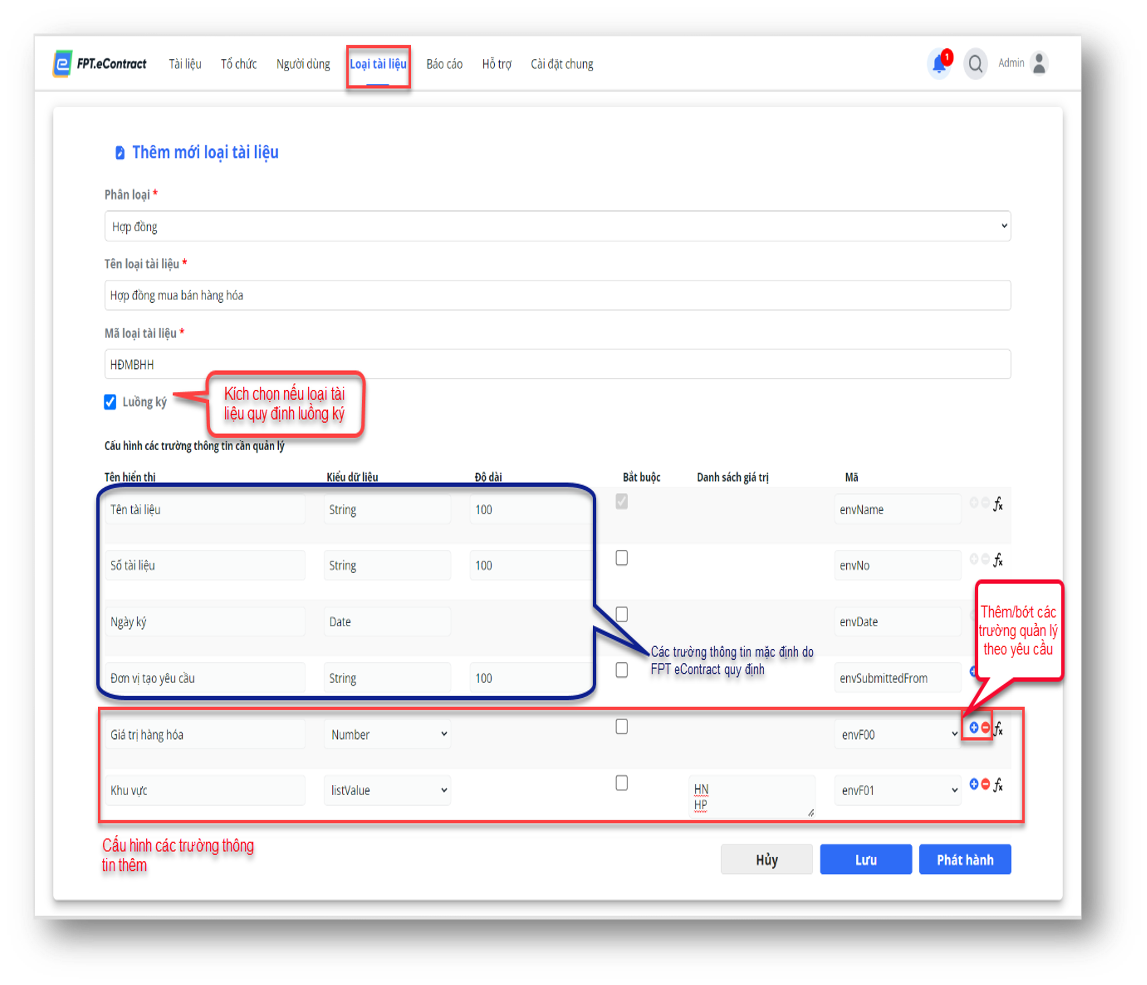The width and height of the screenshot is (1147, 985).
Task: Open the Phân loại dropdown showing Hợp đồng
Action: coord(557,226)
